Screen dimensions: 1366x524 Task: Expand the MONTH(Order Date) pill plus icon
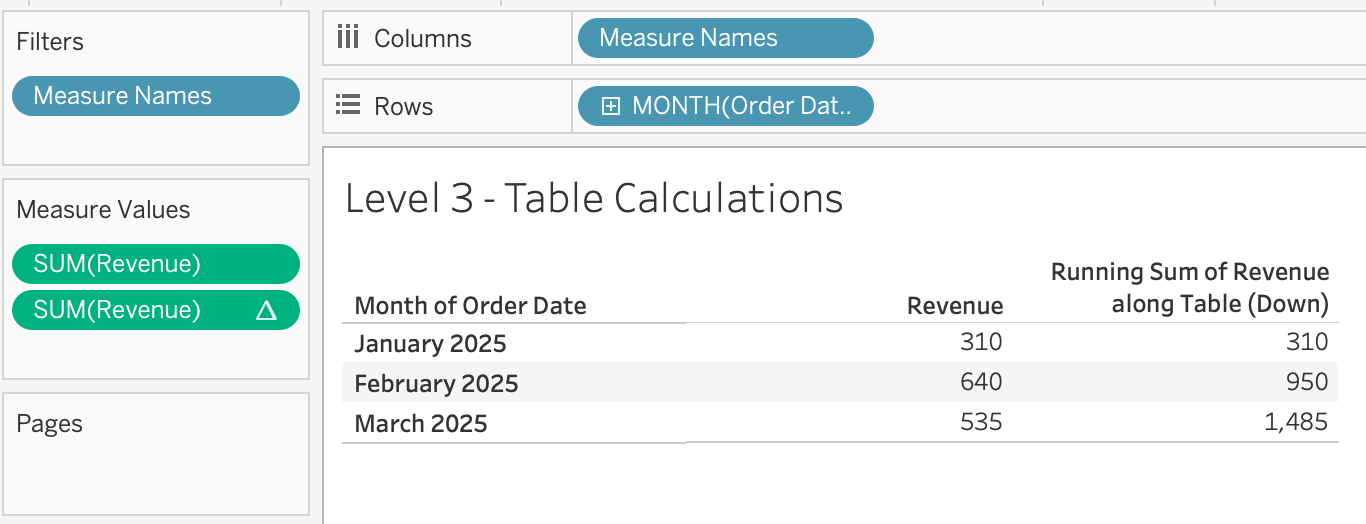coord(611,106)
